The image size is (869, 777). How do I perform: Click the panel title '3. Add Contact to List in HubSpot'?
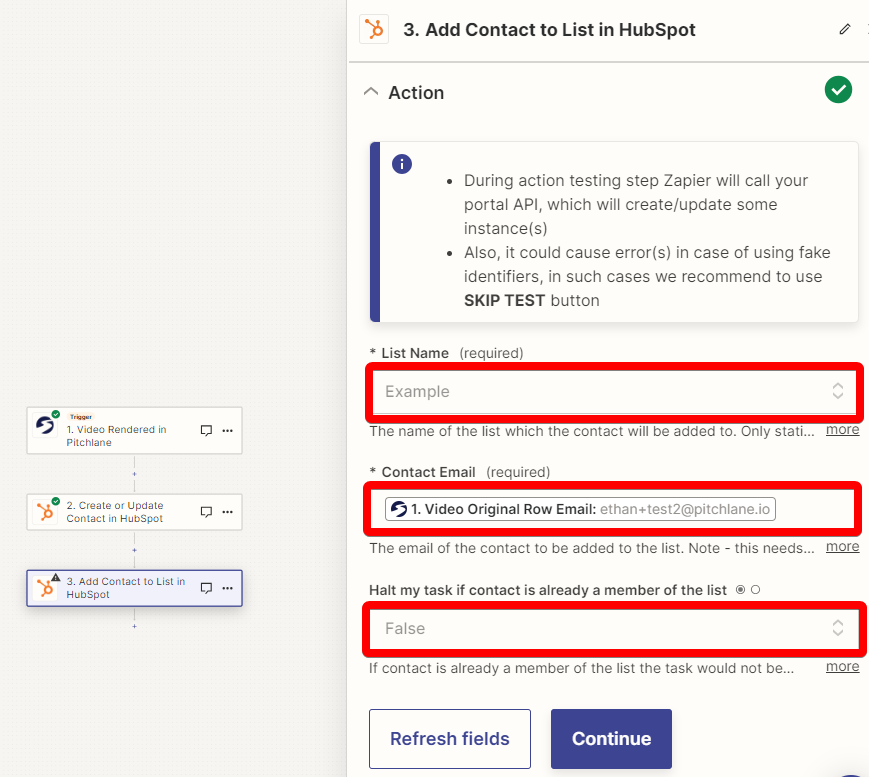[x=549, y=29]
